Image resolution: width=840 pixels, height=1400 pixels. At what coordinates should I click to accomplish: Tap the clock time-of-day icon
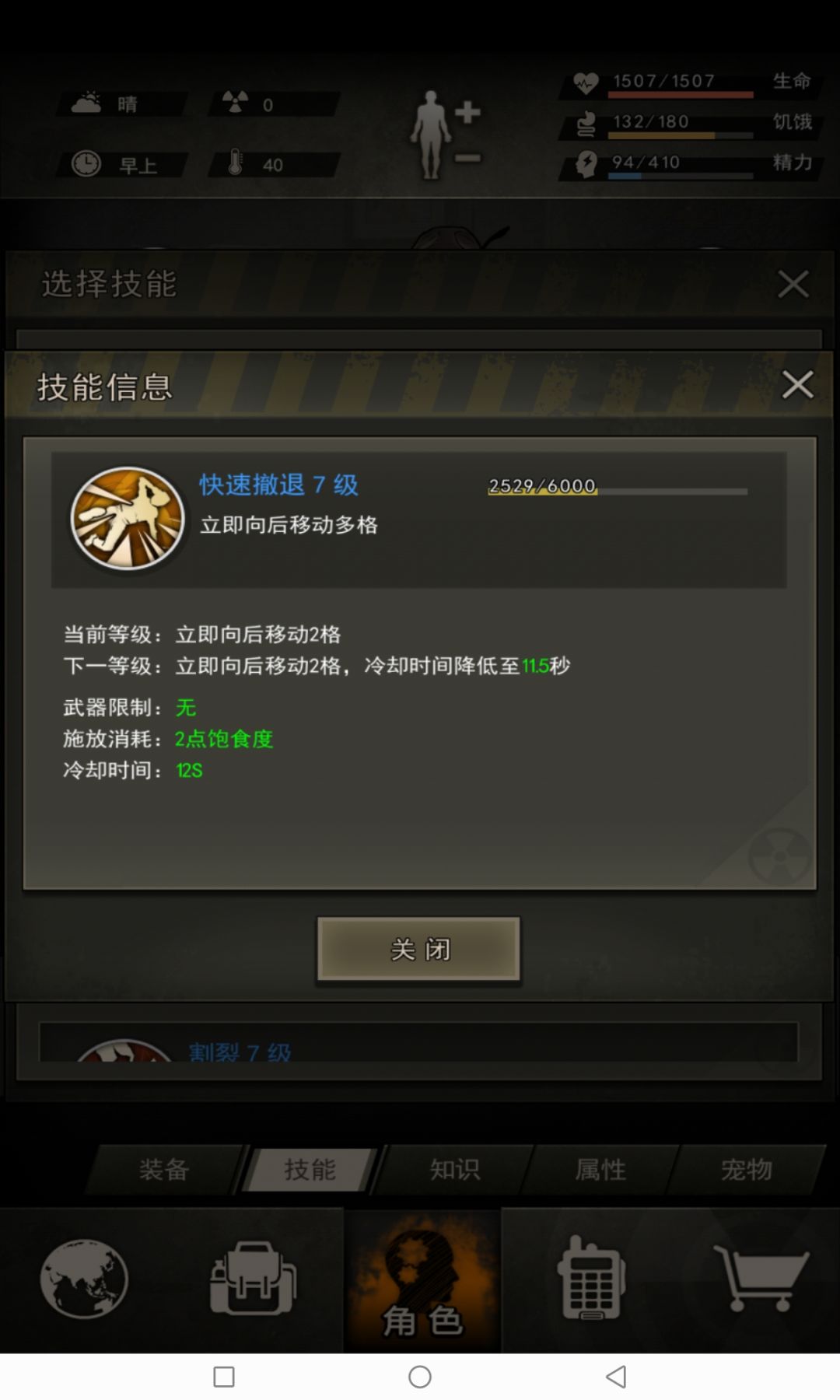click(x=86, y=163)
